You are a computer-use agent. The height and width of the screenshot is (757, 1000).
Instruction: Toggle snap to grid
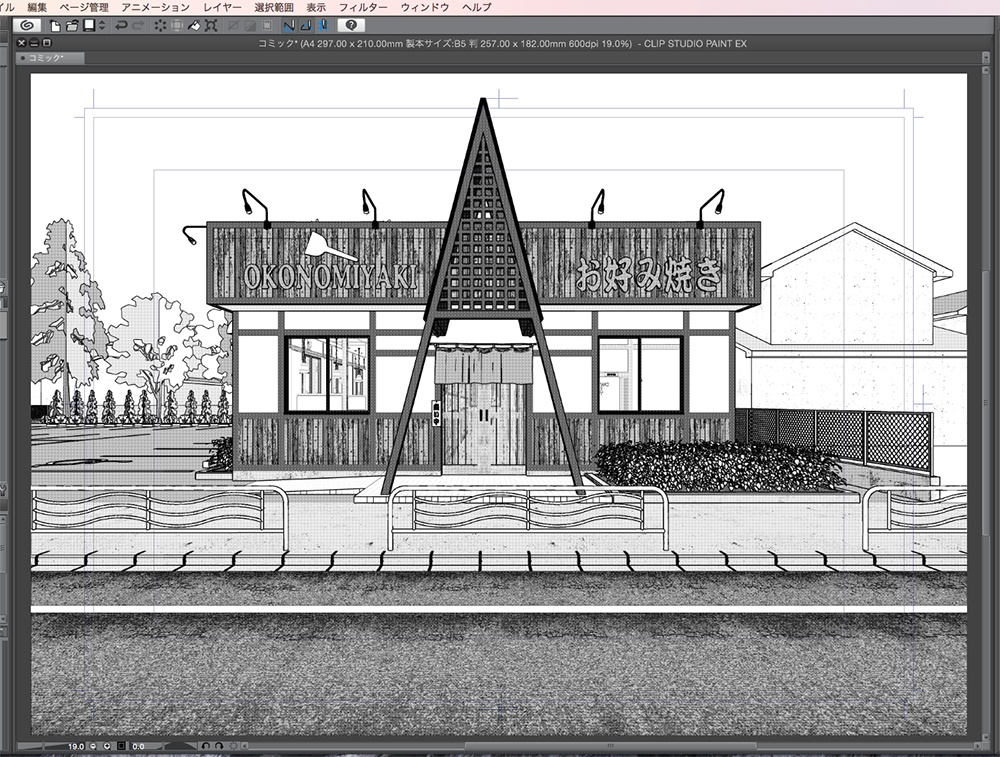(x=323, y=26)
